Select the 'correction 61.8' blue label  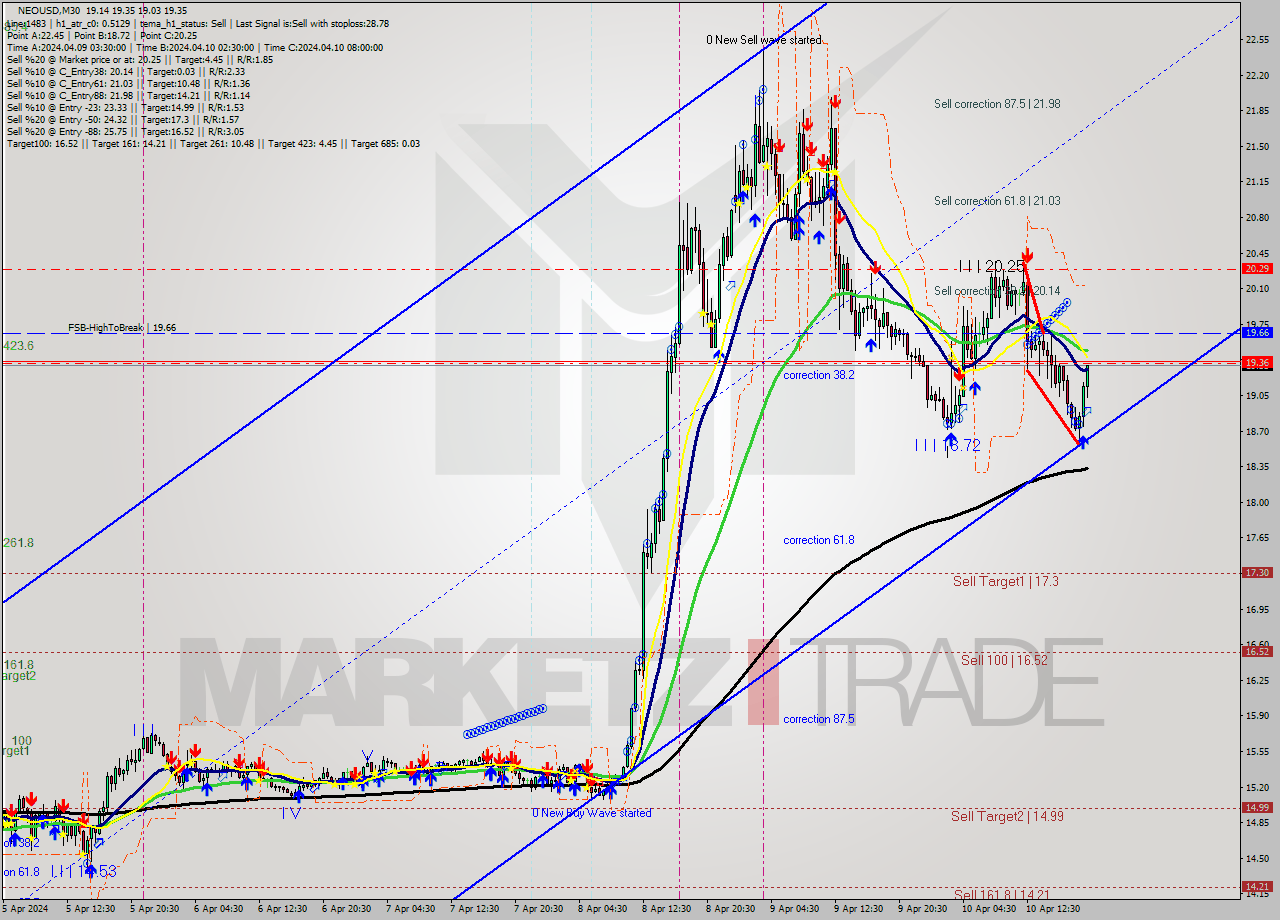[819, 540]
